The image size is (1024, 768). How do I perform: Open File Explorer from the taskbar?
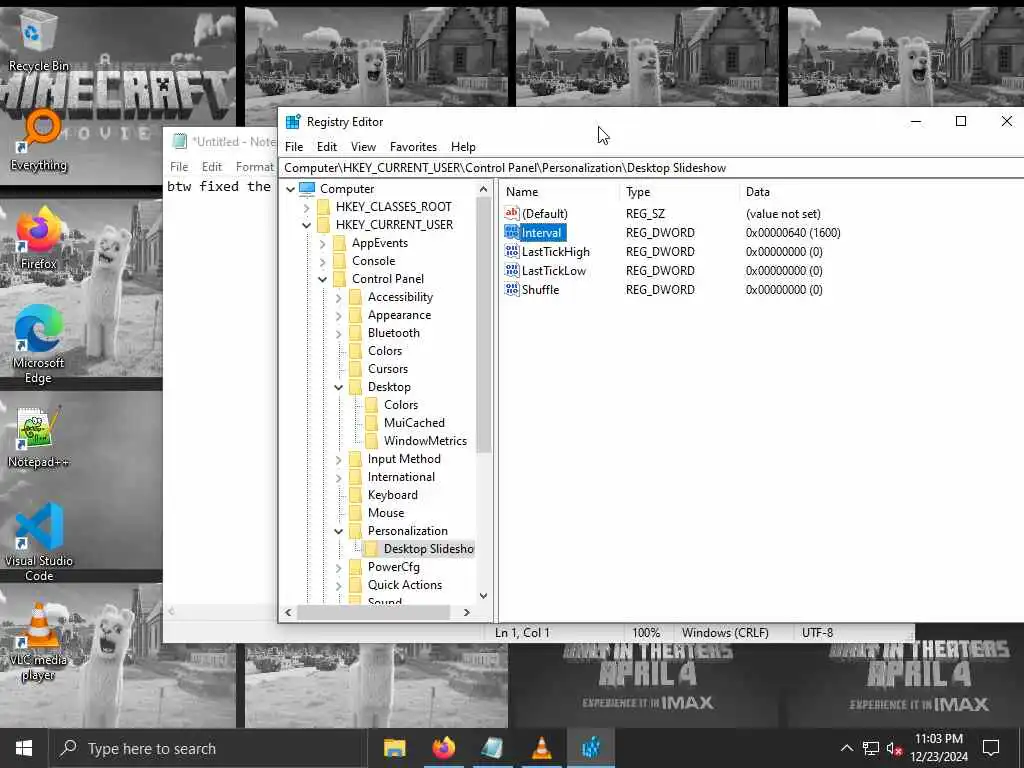click(x=394, y=748)
